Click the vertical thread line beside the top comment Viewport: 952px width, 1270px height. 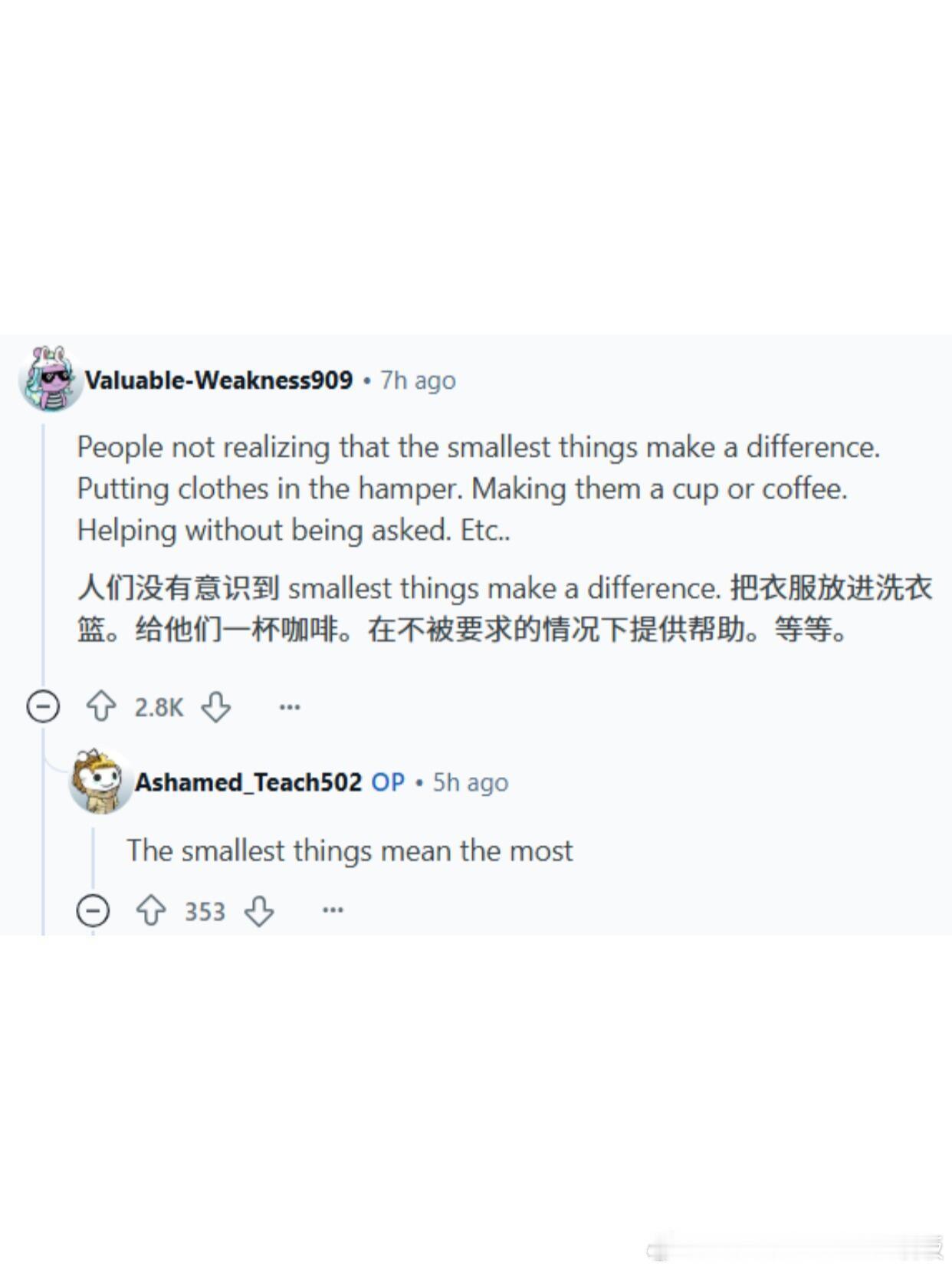[x=43, y=552]
